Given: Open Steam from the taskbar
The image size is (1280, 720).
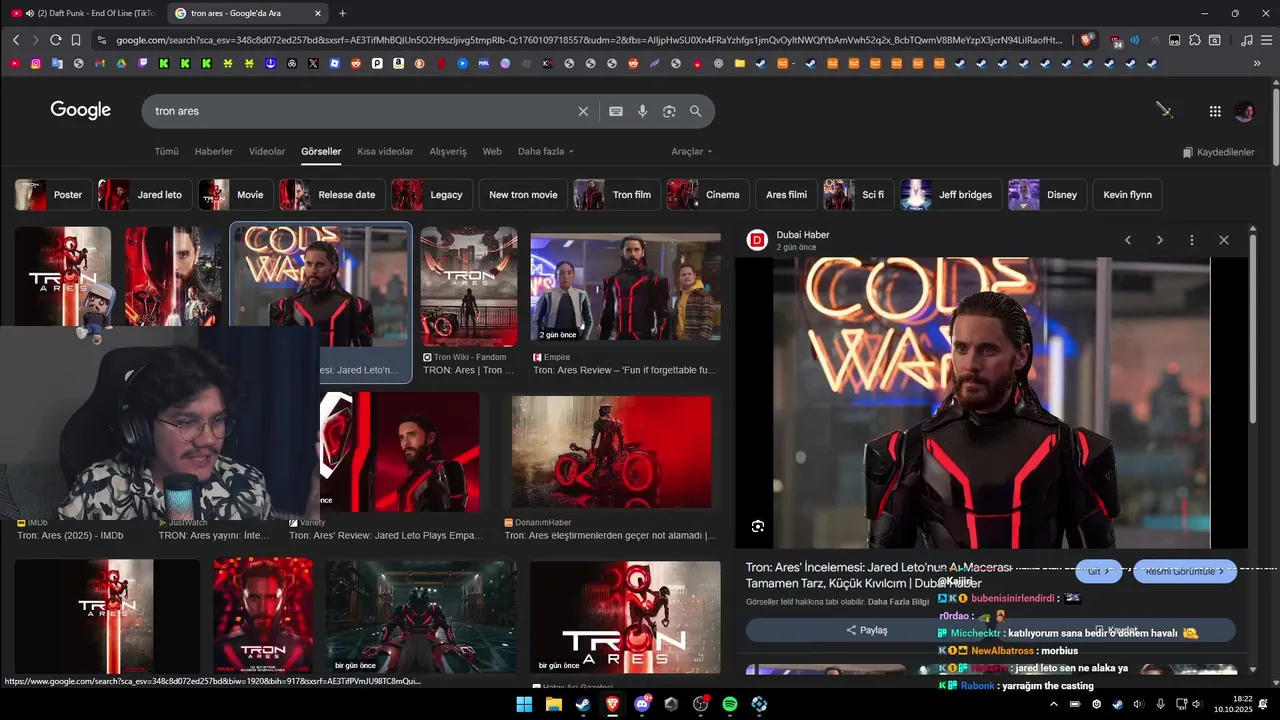Looking at the screenshot, I should pos(582,704).
